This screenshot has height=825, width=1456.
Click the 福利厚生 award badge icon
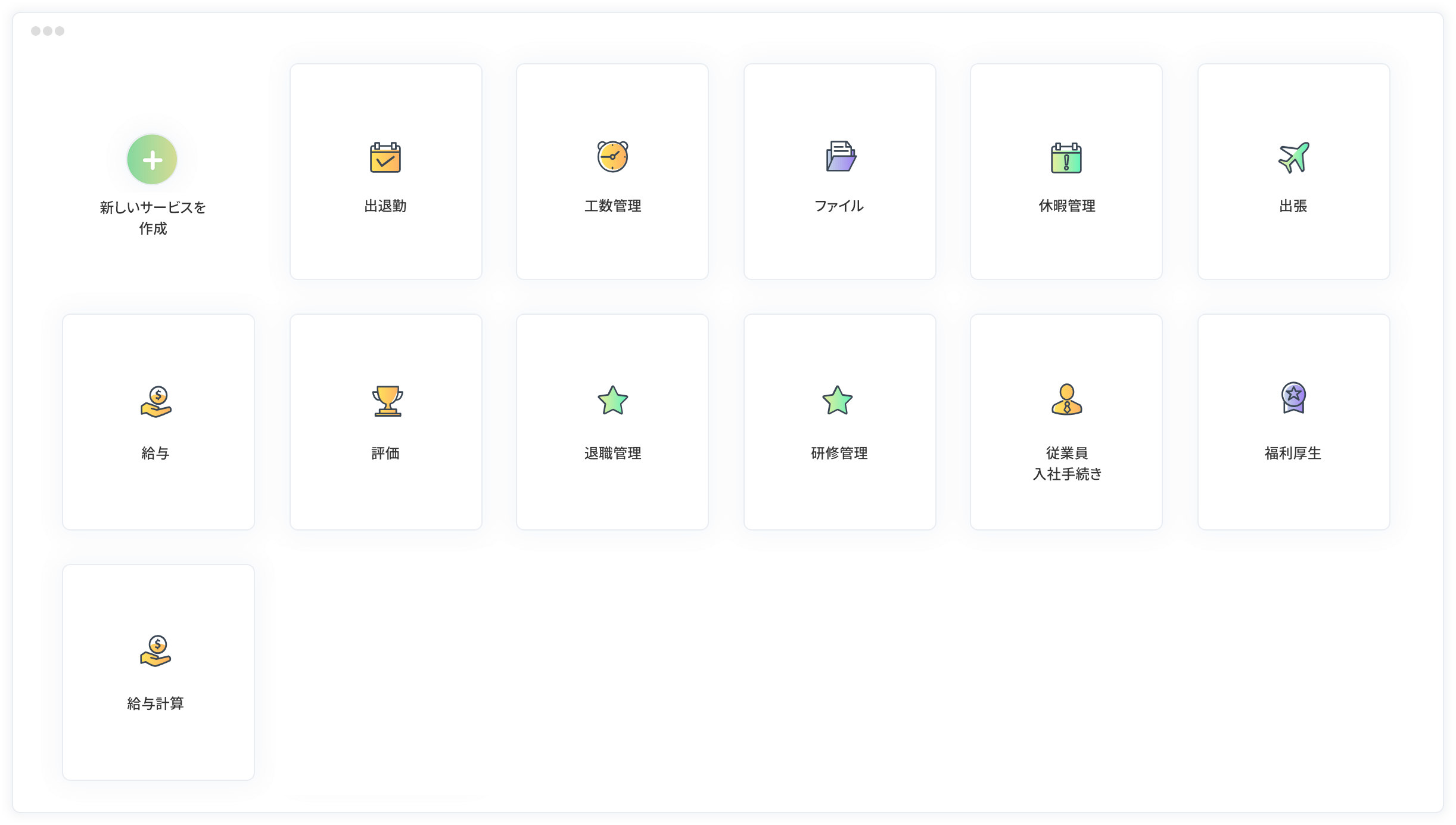point(1293,398)
